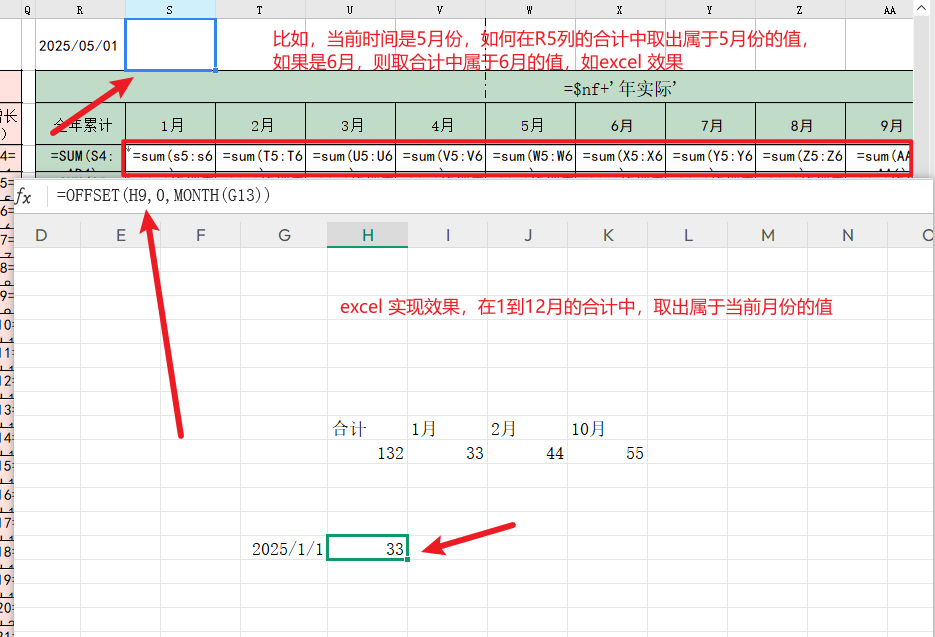Image resolution: width=935 pixels, height=637 pixels.
Task: Select column header G
Action: tap(284, 235)
